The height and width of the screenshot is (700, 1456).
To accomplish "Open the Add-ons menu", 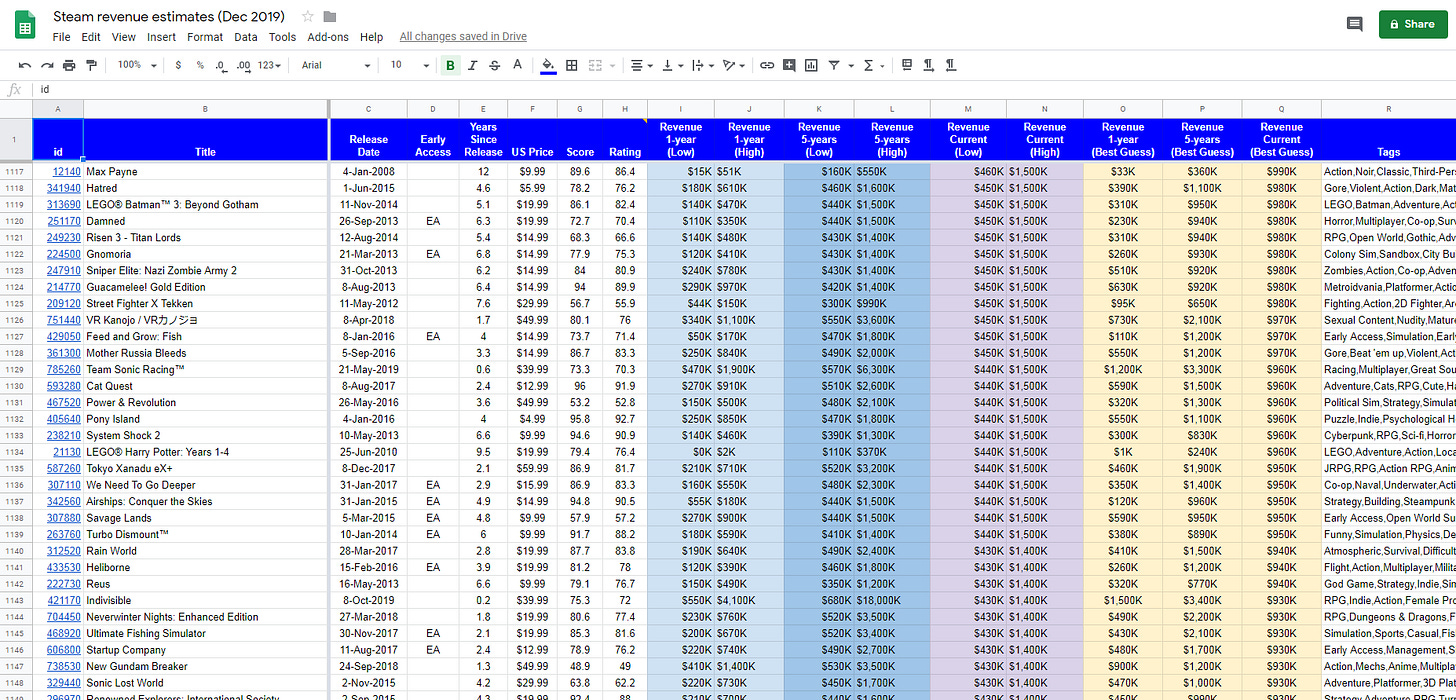I will pos(328,37).
